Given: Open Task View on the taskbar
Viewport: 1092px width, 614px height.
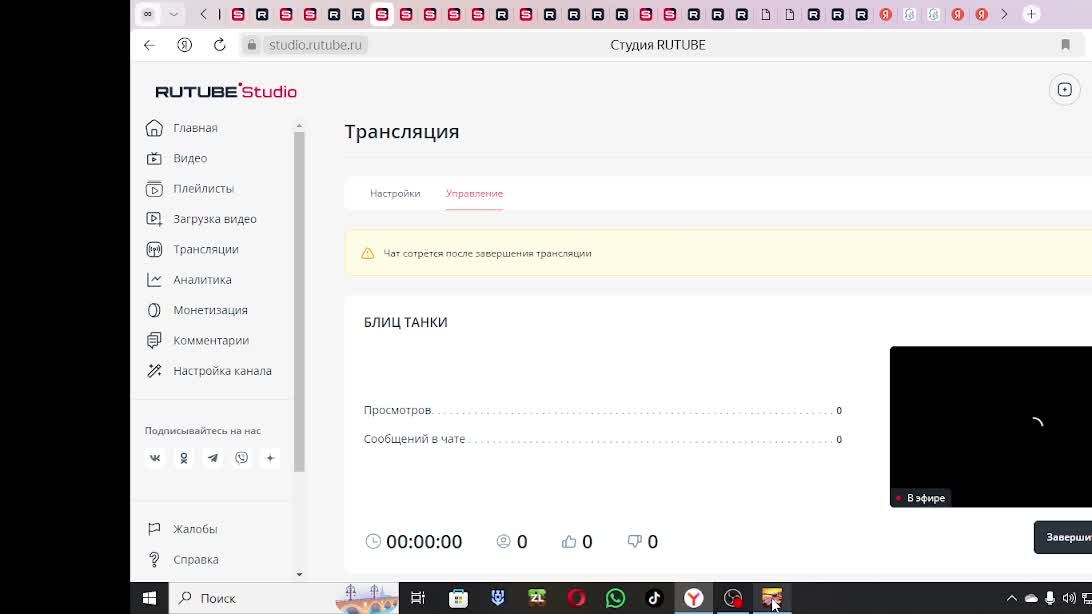Looking at the screenshot, I should pos(418,598).
